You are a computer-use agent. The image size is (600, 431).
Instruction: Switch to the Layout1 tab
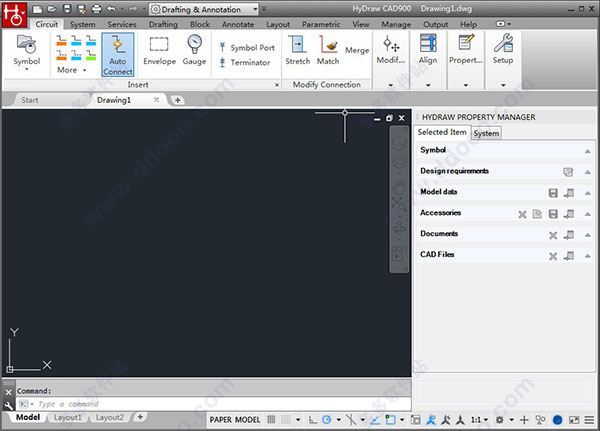68,418
